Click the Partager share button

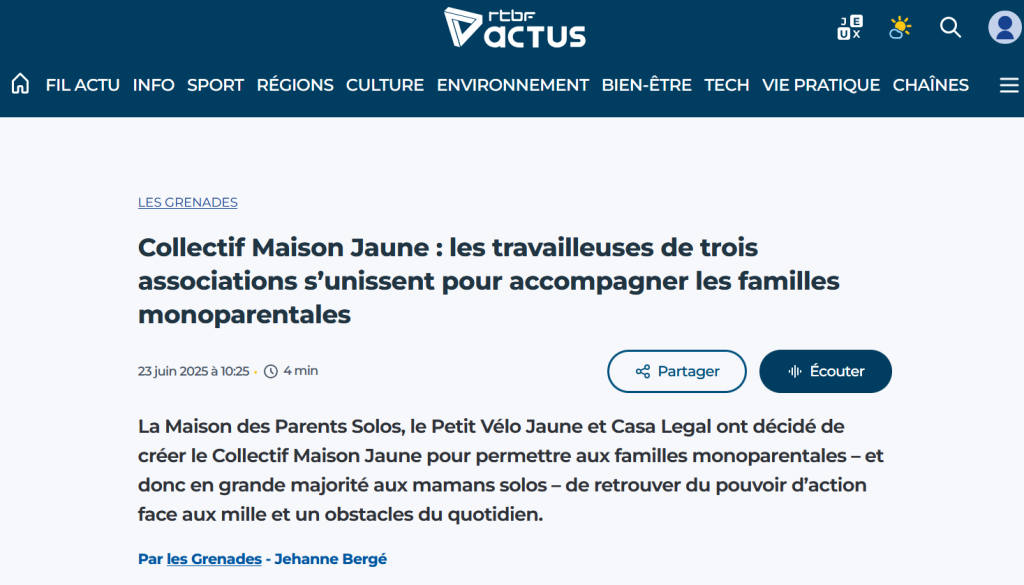[x=677, y=371]
